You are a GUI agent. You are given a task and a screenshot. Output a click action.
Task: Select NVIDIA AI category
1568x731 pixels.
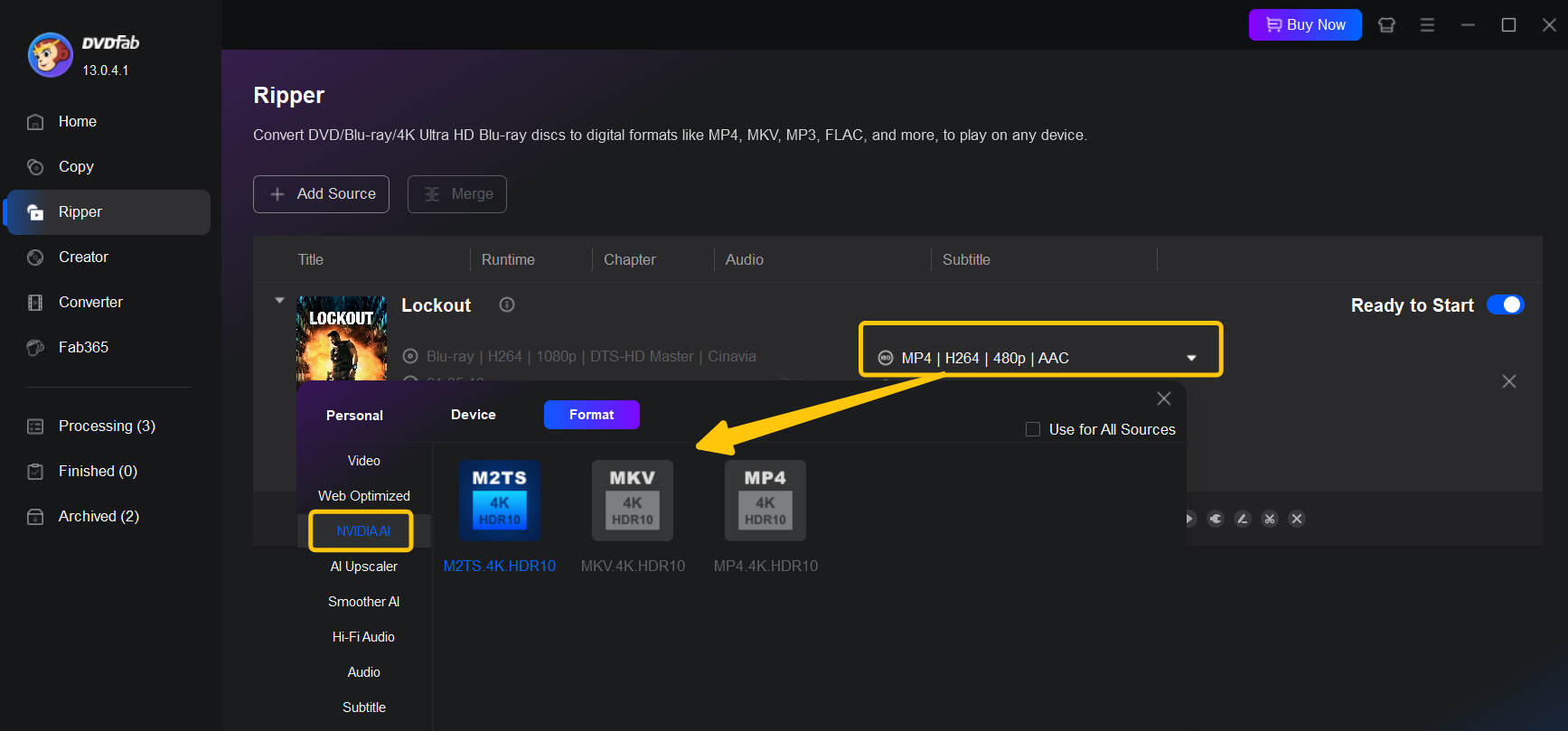click(363, 531)
